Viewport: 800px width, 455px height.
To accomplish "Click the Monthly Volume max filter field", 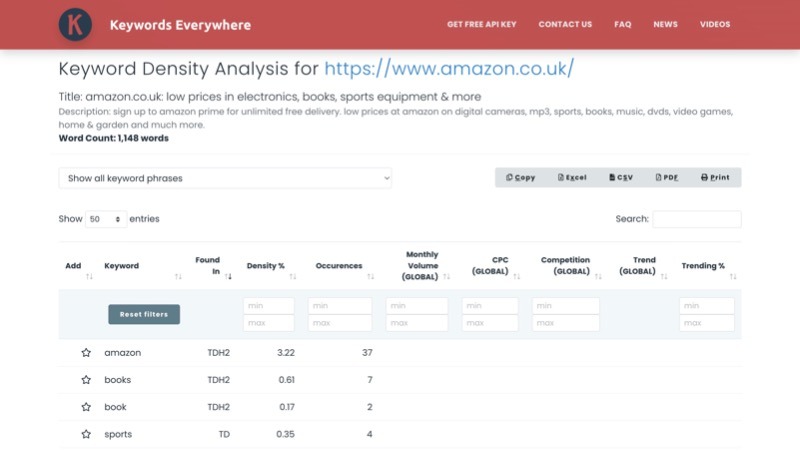I will click(x=417, y=323).
